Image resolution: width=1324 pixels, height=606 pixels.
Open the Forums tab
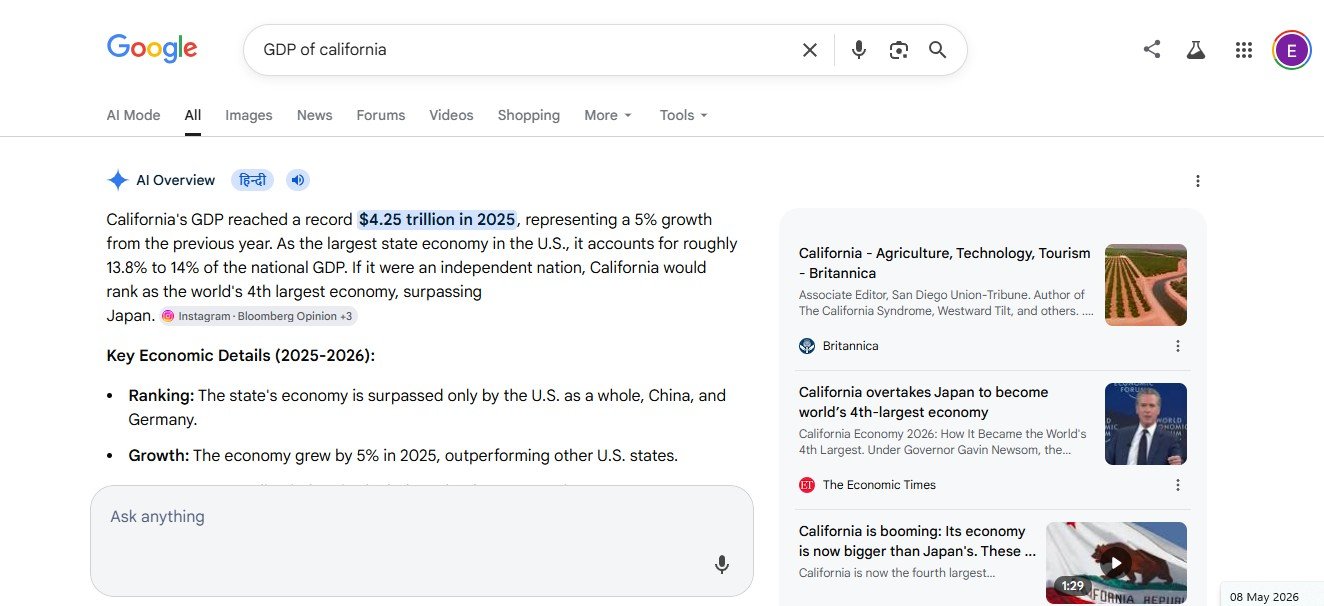click(381, 115)
